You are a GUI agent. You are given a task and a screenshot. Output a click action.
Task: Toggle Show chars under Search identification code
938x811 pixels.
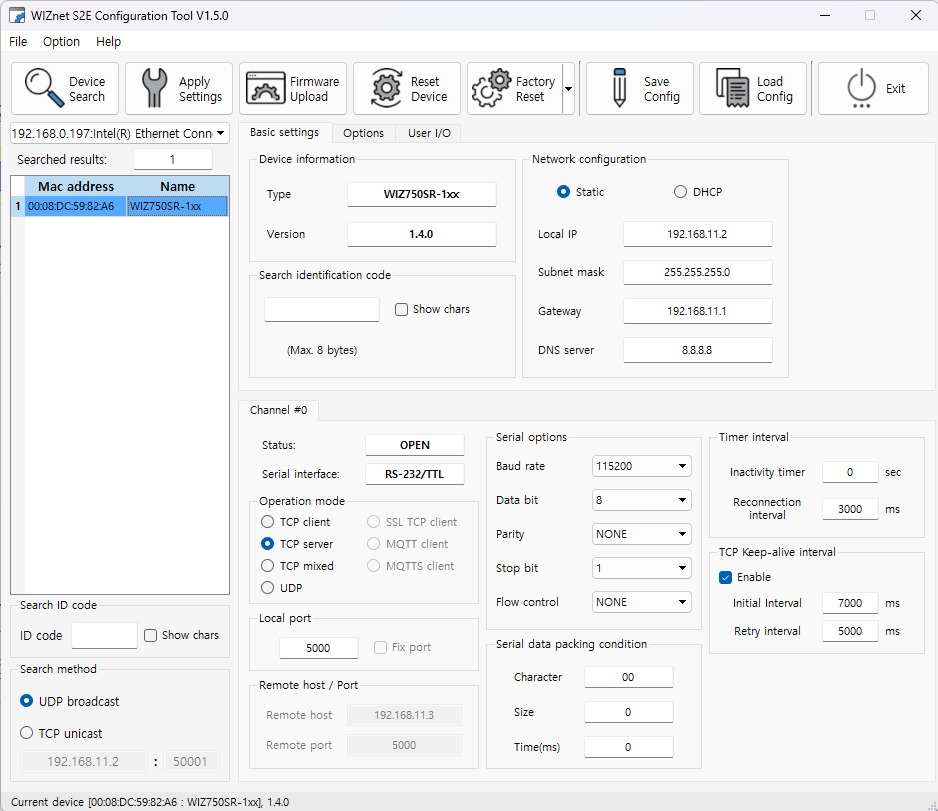click(x=401, y=309)
